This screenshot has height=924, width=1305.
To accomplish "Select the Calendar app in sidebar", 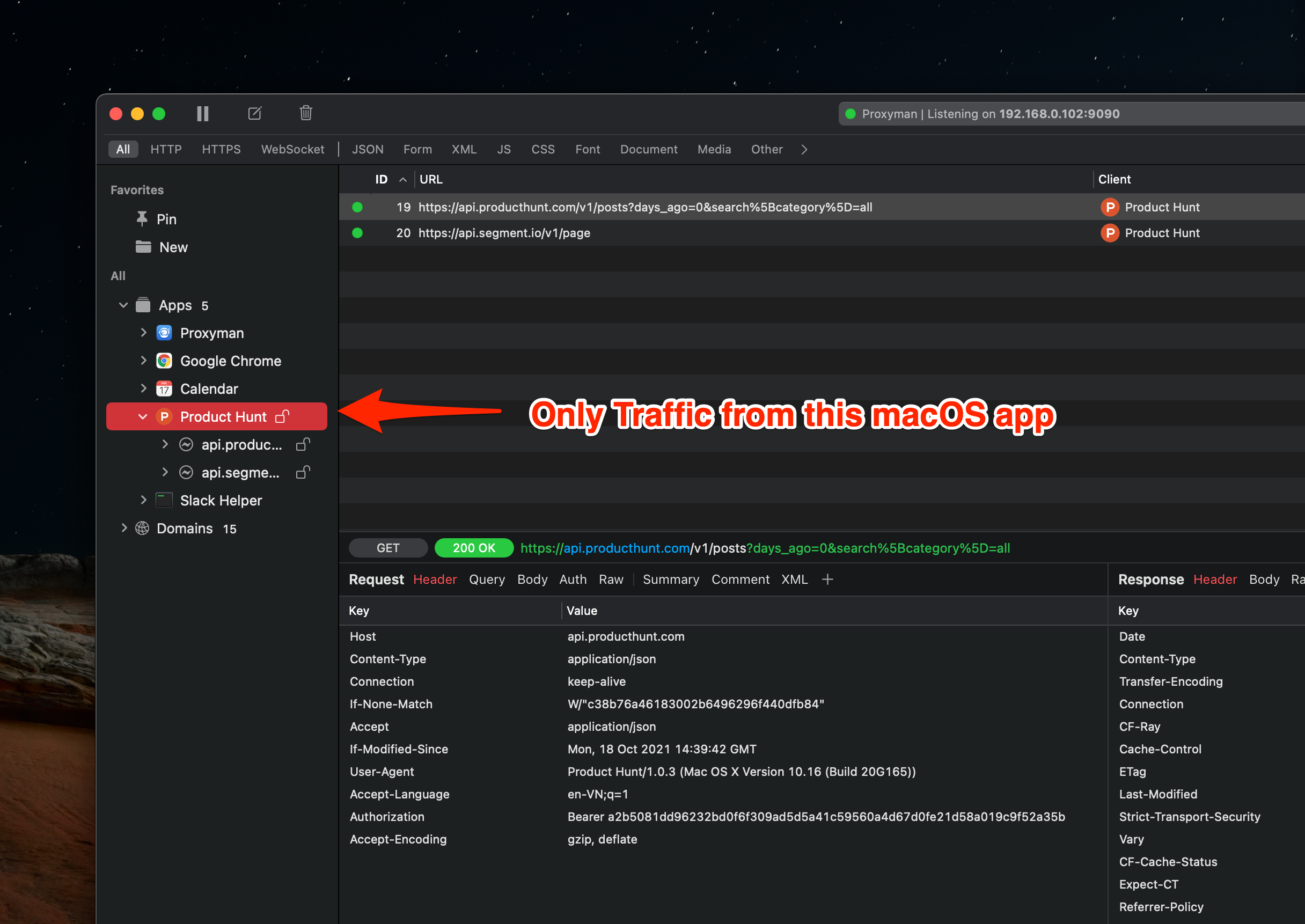I will click(208, 388).
